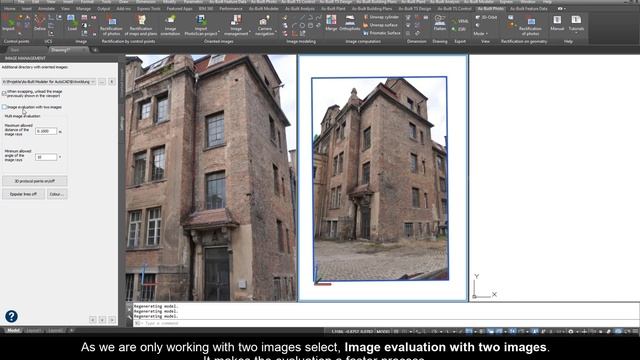
Task: Open the As-Built Modeler ribbon tab
Action: (264, 9)
